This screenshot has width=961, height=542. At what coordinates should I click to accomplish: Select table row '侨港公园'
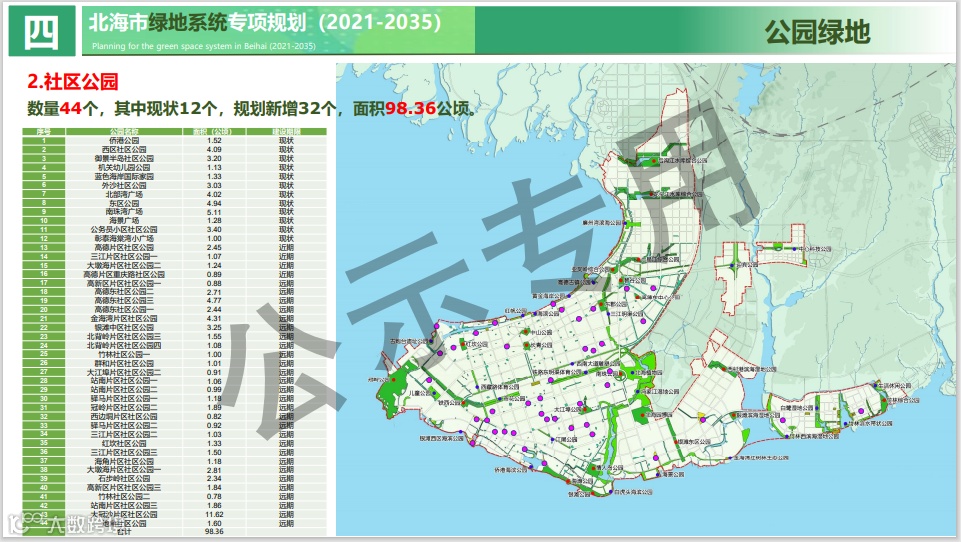175,140
